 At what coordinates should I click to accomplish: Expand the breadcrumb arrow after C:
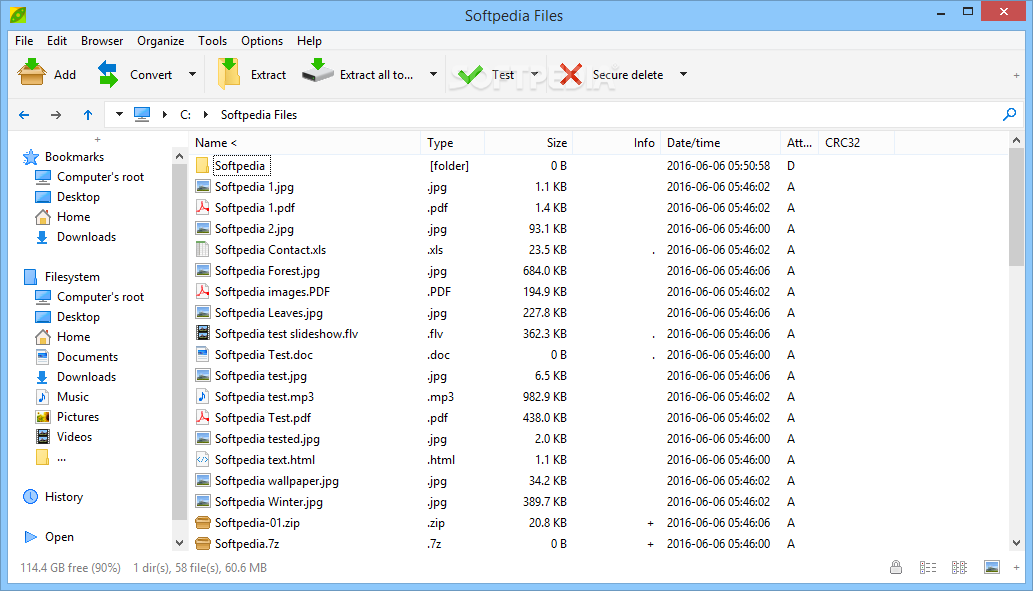point(206,115)
